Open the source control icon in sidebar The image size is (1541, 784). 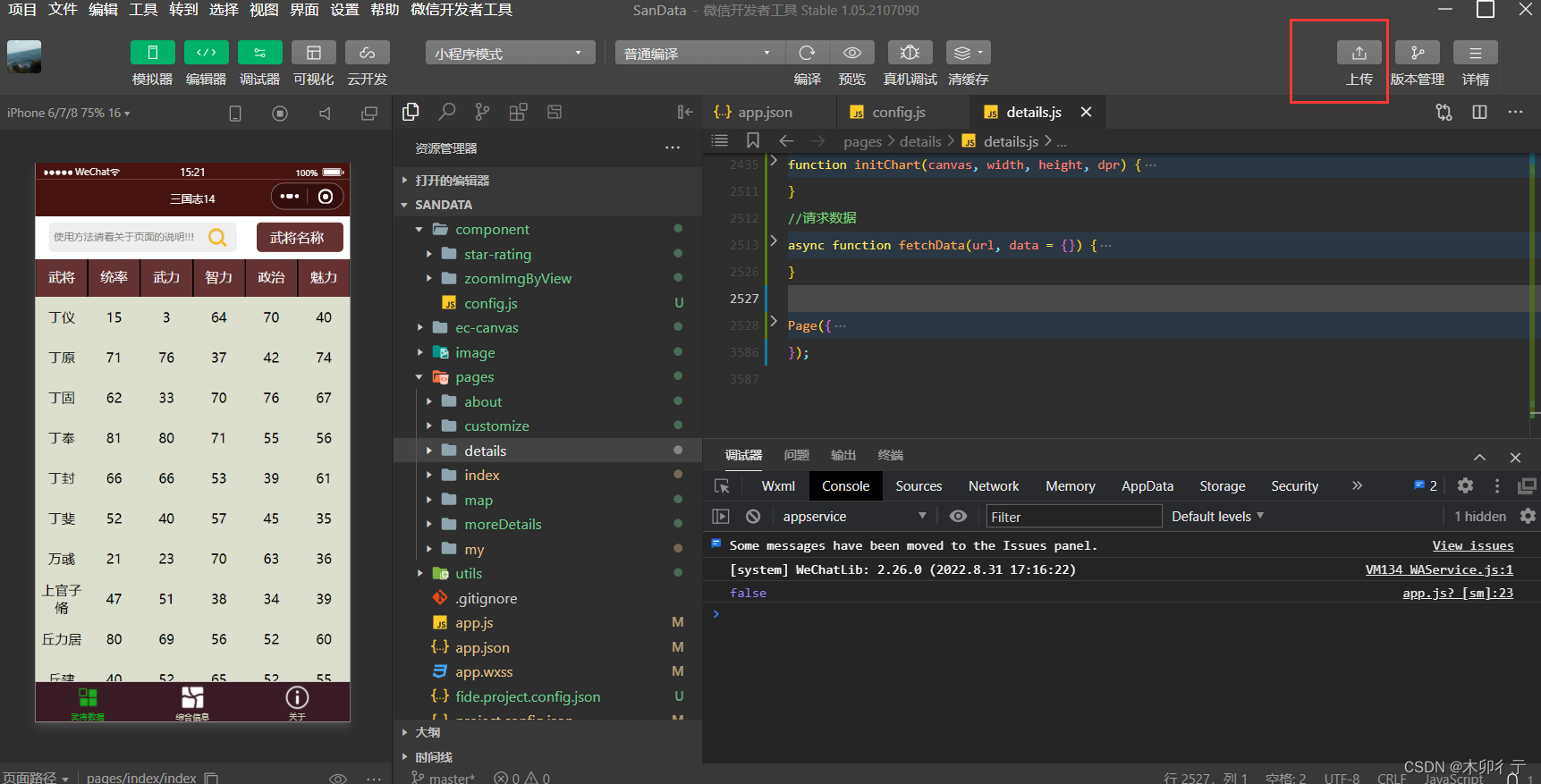[482, 112]
